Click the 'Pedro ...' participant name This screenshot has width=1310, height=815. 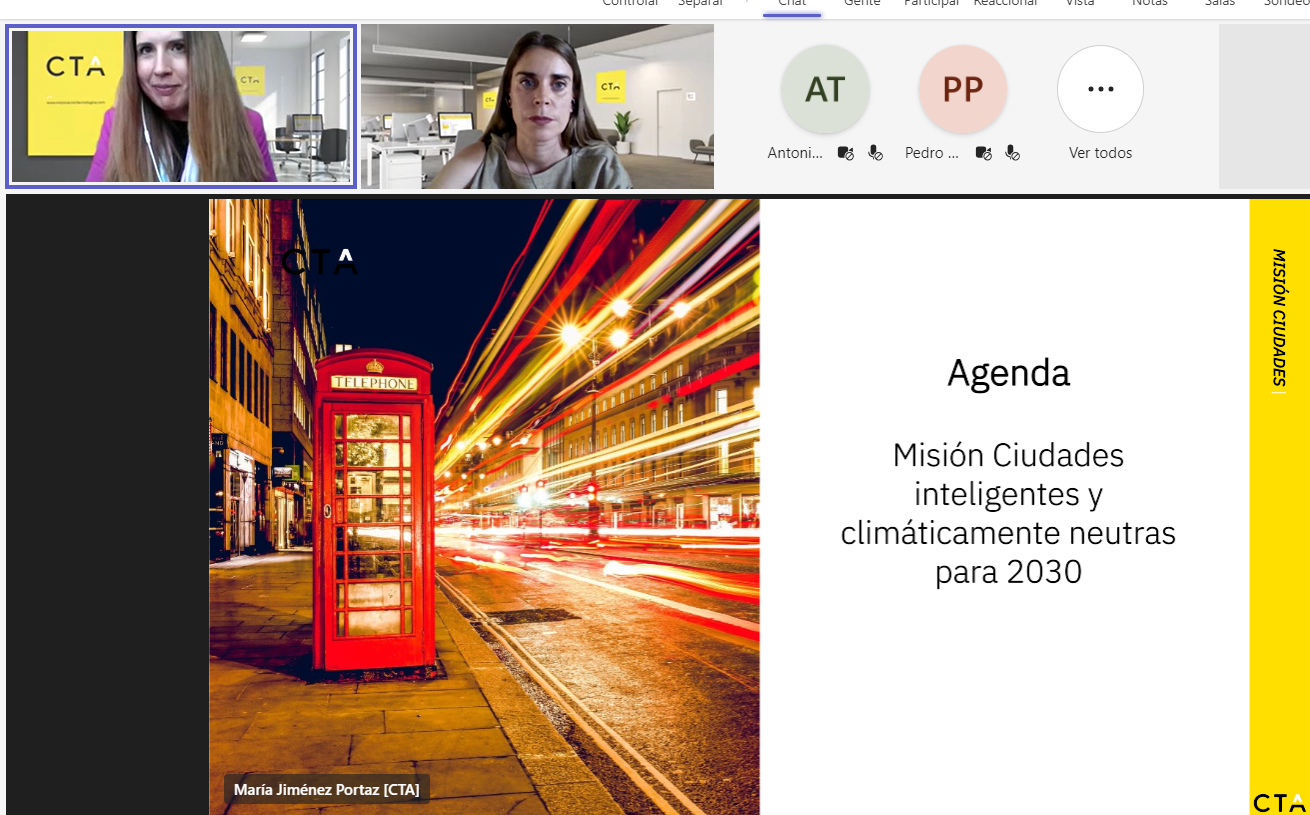[x=932, y=153]
